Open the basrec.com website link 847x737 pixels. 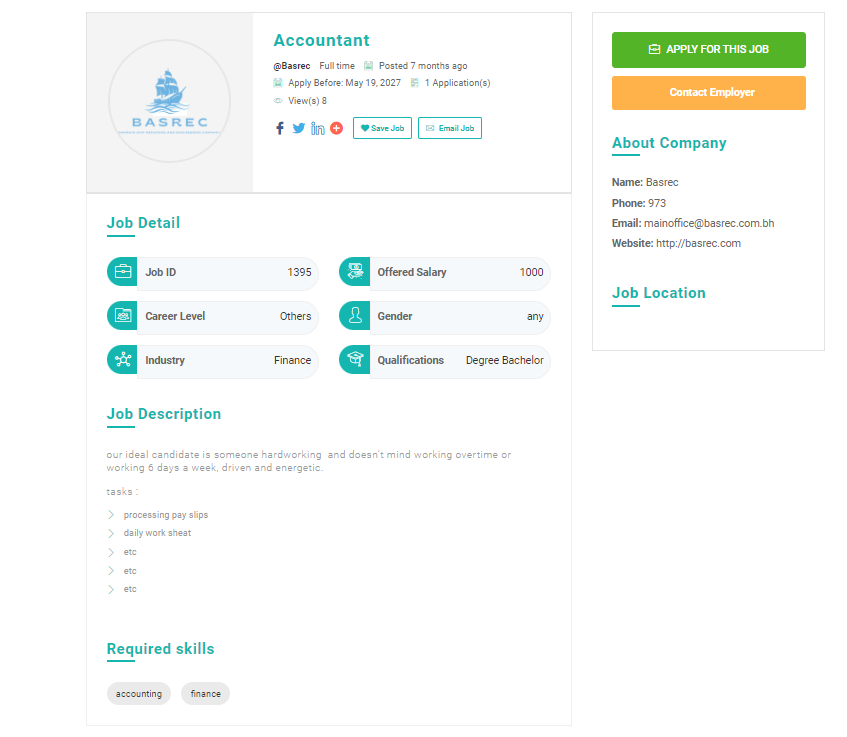tap(698, 243)
